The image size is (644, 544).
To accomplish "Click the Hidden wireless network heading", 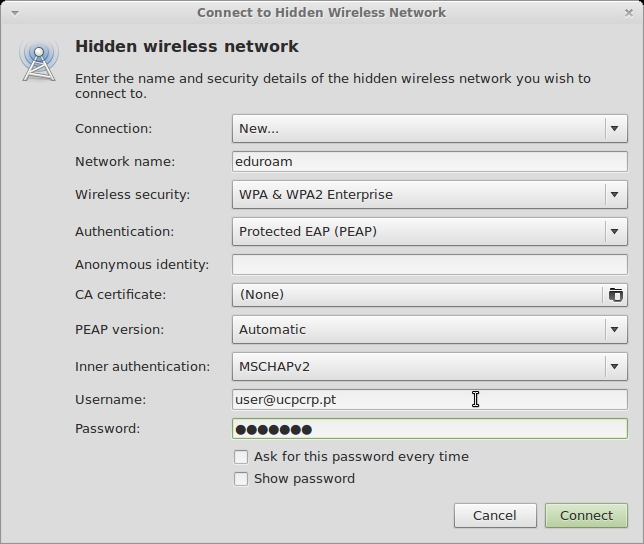I will point(187,47).
